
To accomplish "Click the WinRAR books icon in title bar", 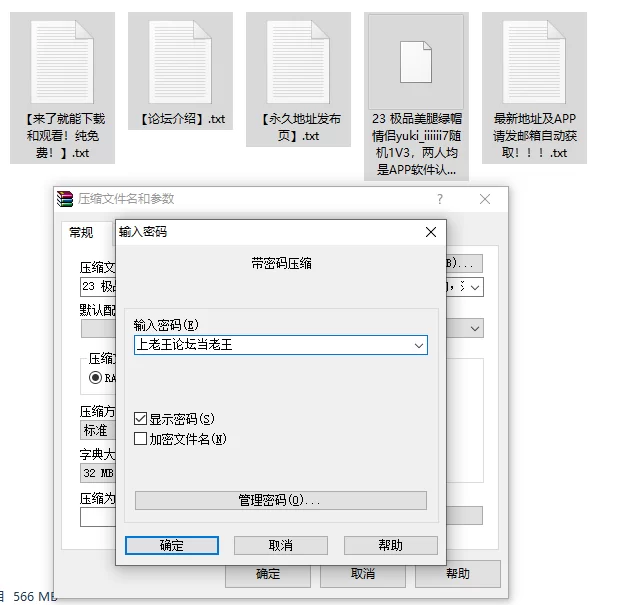I will [x=65, y=199].
